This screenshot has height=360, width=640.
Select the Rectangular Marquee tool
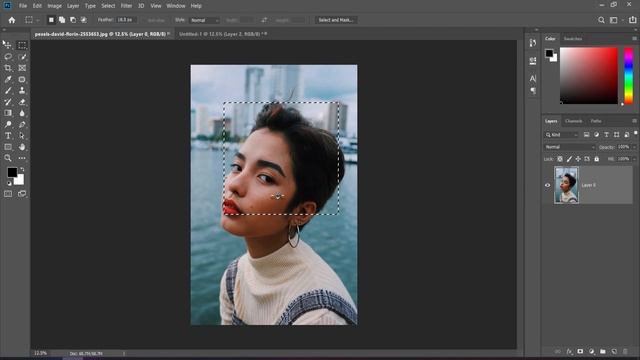click(22, 45)
